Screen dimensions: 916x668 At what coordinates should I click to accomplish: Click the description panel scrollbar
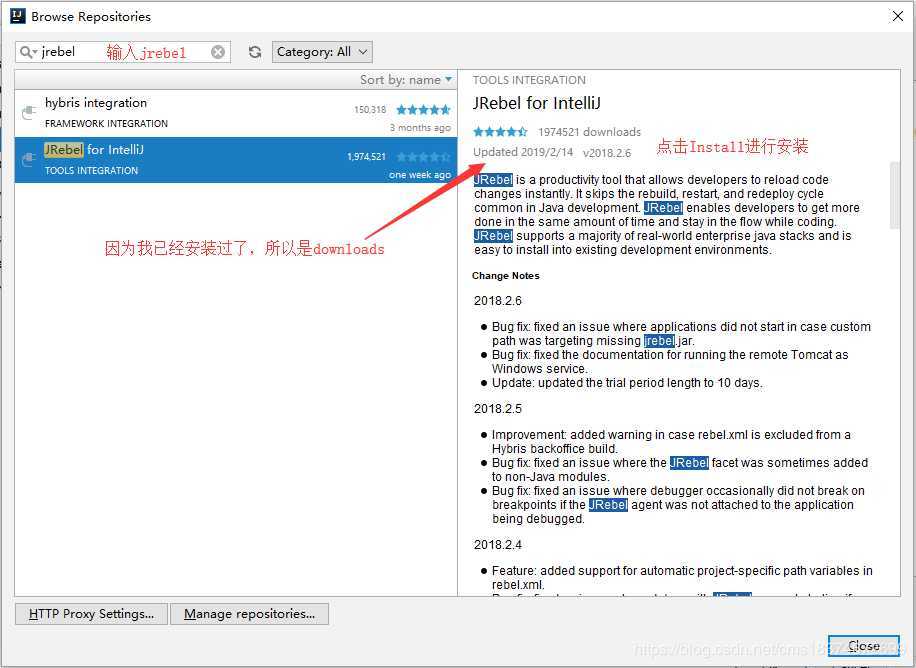coord(895,196)
